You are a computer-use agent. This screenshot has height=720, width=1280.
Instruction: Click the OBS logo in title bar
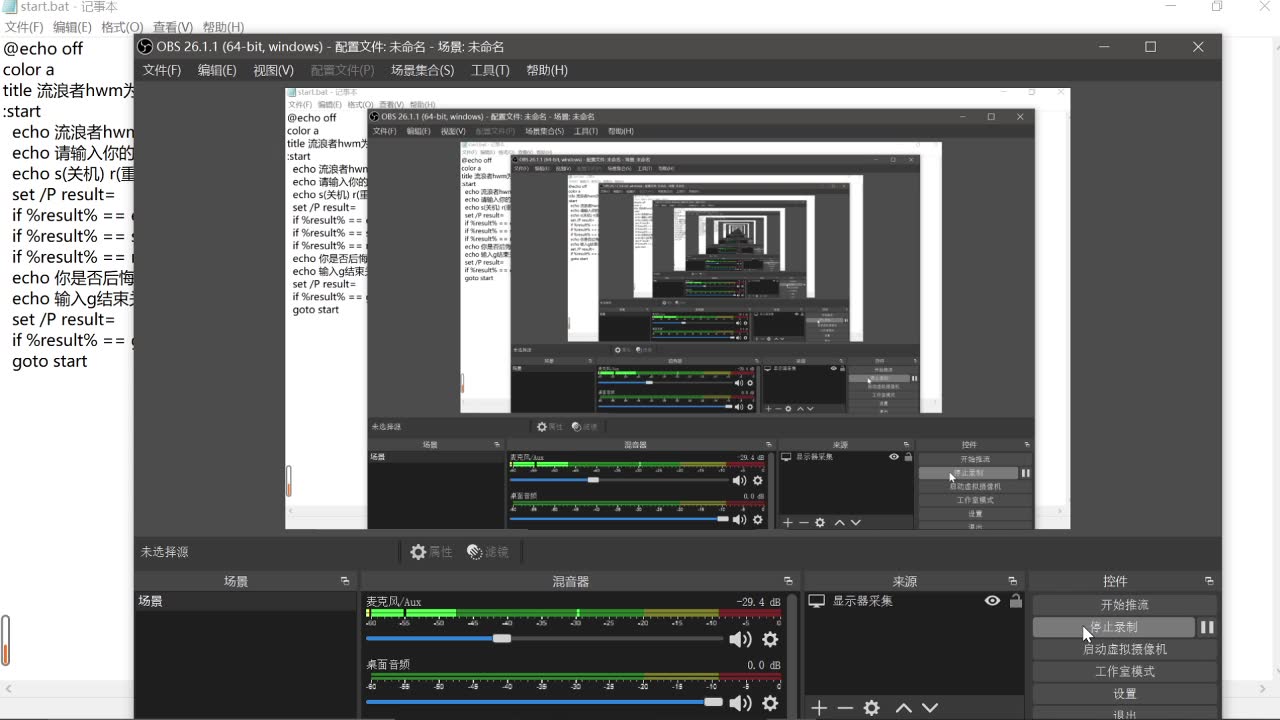click(145, 47)
